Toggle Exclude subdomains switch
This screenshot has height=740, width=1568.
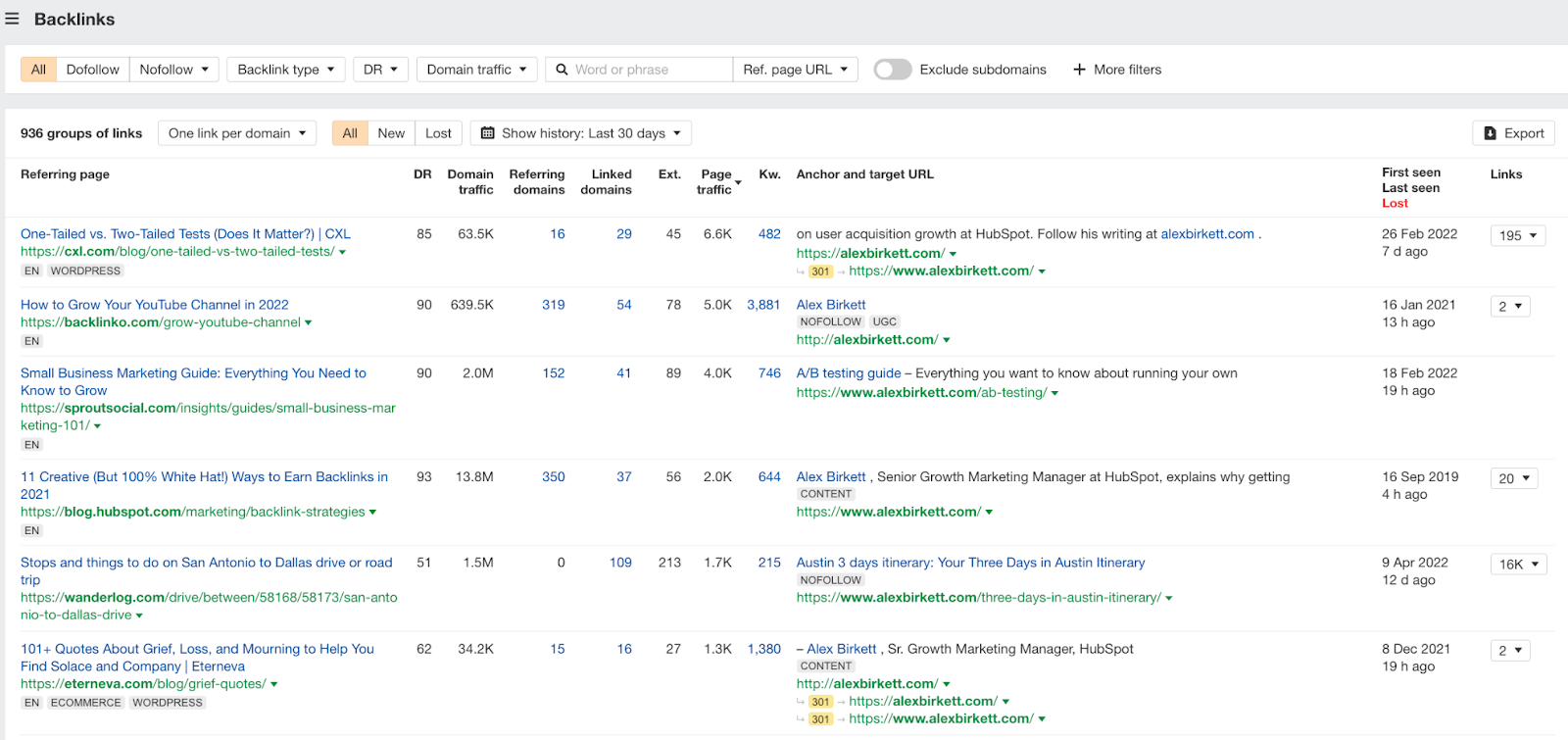pos(892,70)
